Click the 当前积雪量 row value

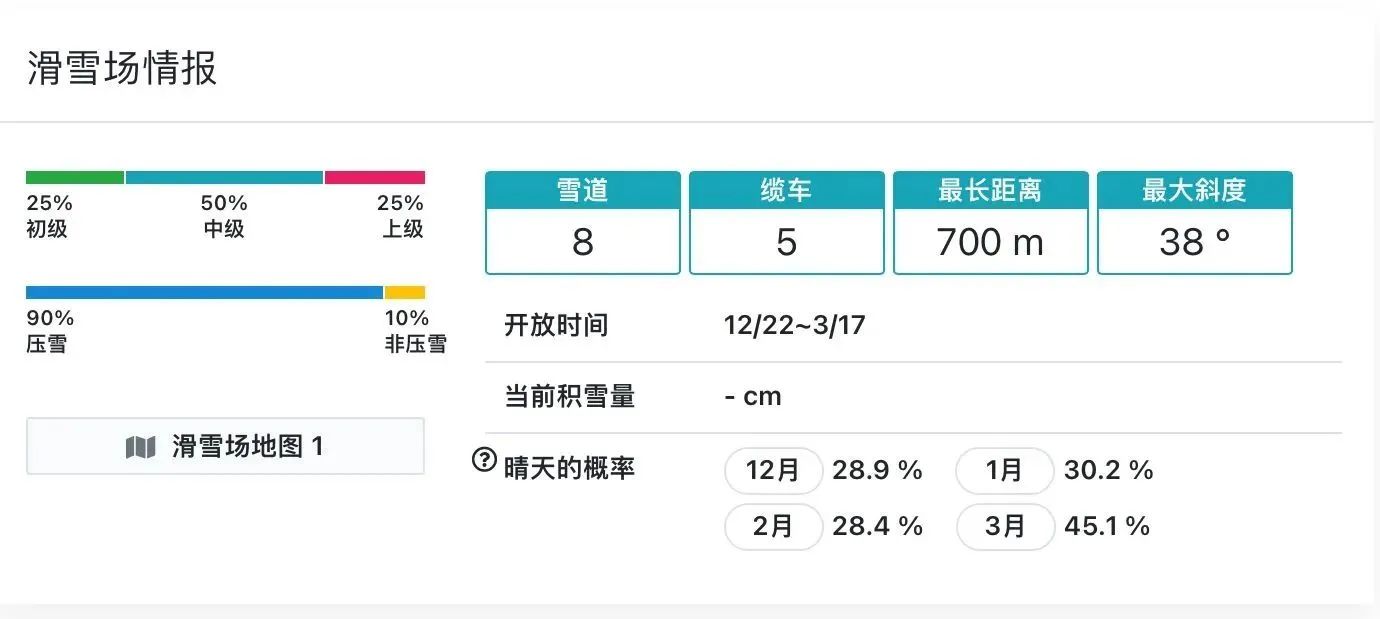[752, 396]
